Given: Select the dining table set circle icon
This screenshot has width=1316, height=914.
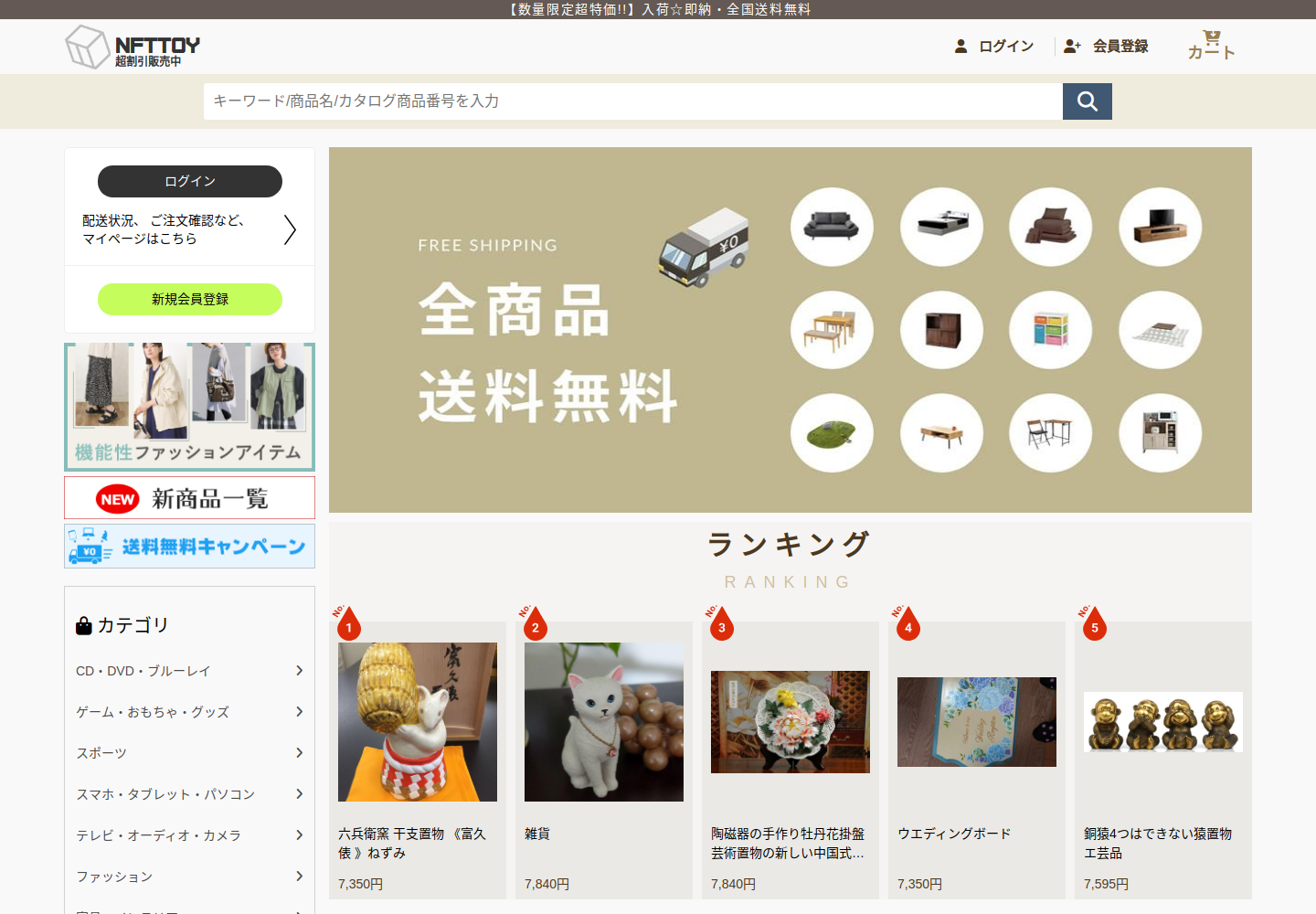Looking at the screenshot, I should (832, 330).
